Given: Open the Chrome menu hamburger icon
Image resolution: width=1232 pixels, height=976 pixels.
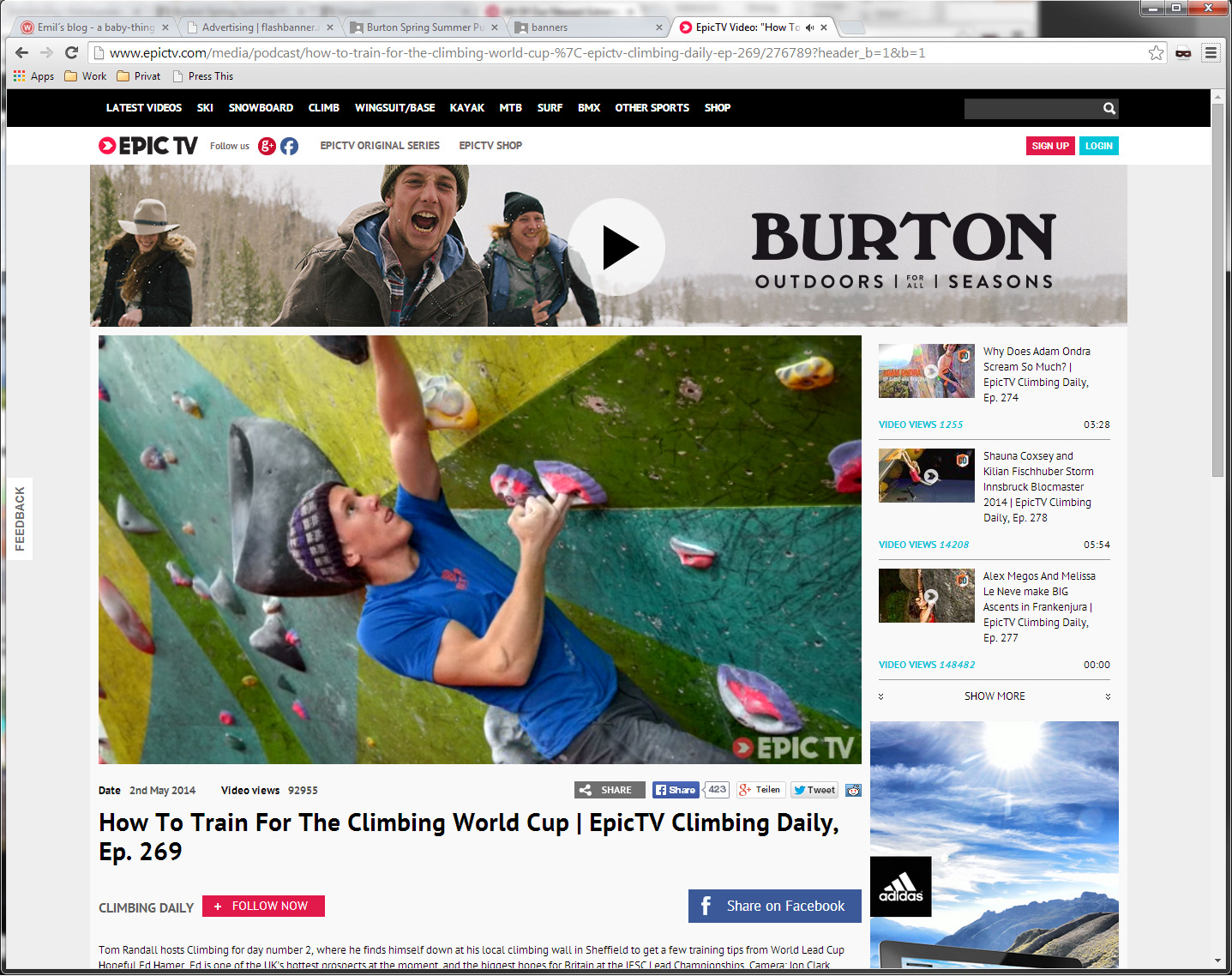Looking at the screenshot, I should (1211, 52).
